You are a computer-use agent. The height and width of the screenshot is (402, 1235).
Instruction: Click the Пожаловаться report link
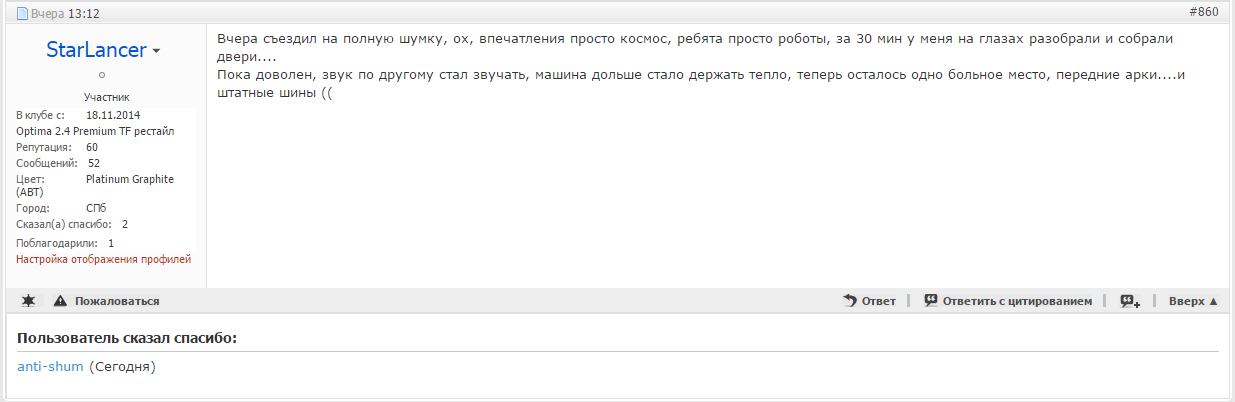point(117,301)
